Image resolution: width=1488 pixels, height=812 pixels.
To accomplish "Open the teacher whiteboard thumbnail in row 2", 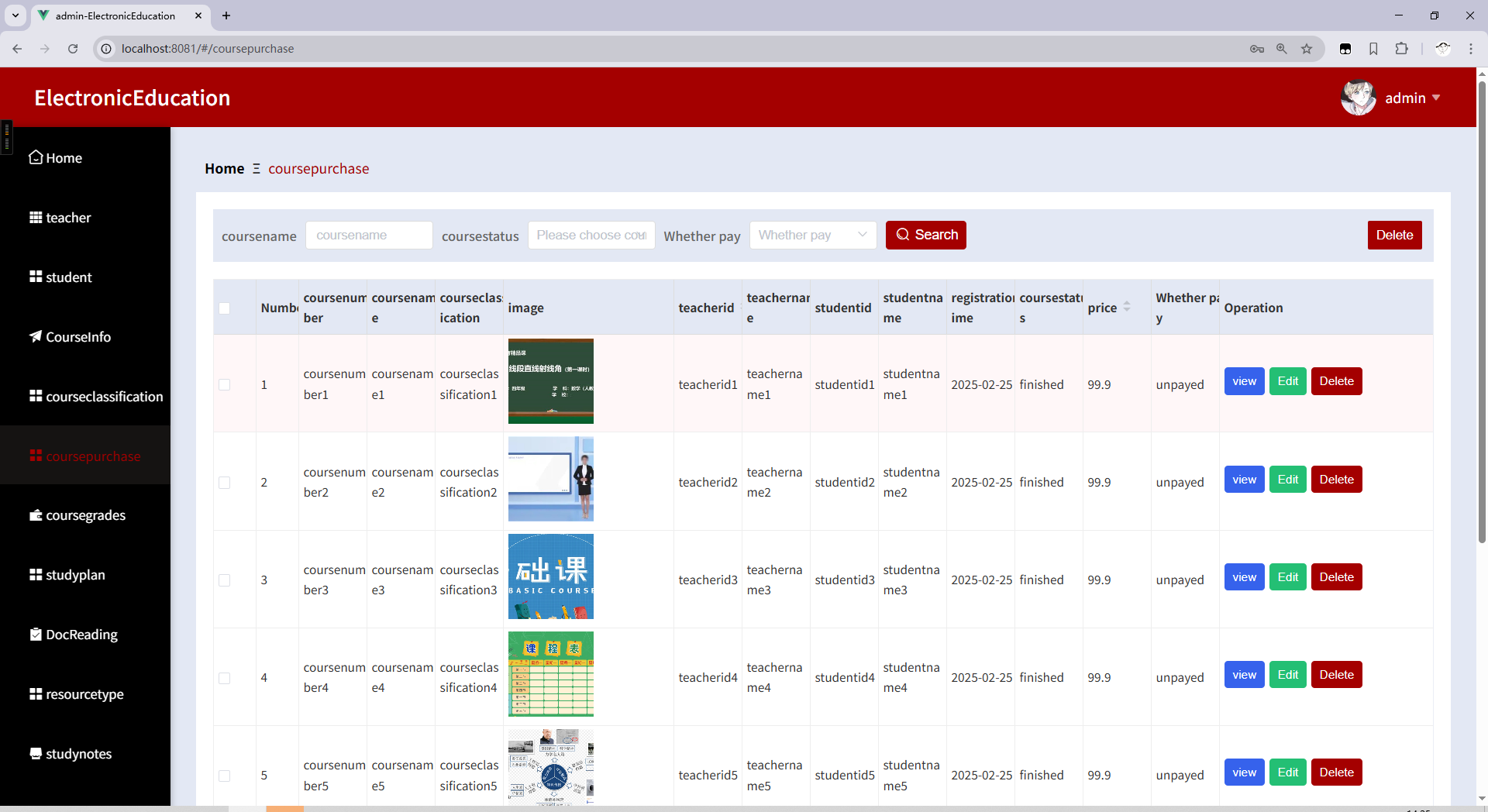I will (551, 479).
